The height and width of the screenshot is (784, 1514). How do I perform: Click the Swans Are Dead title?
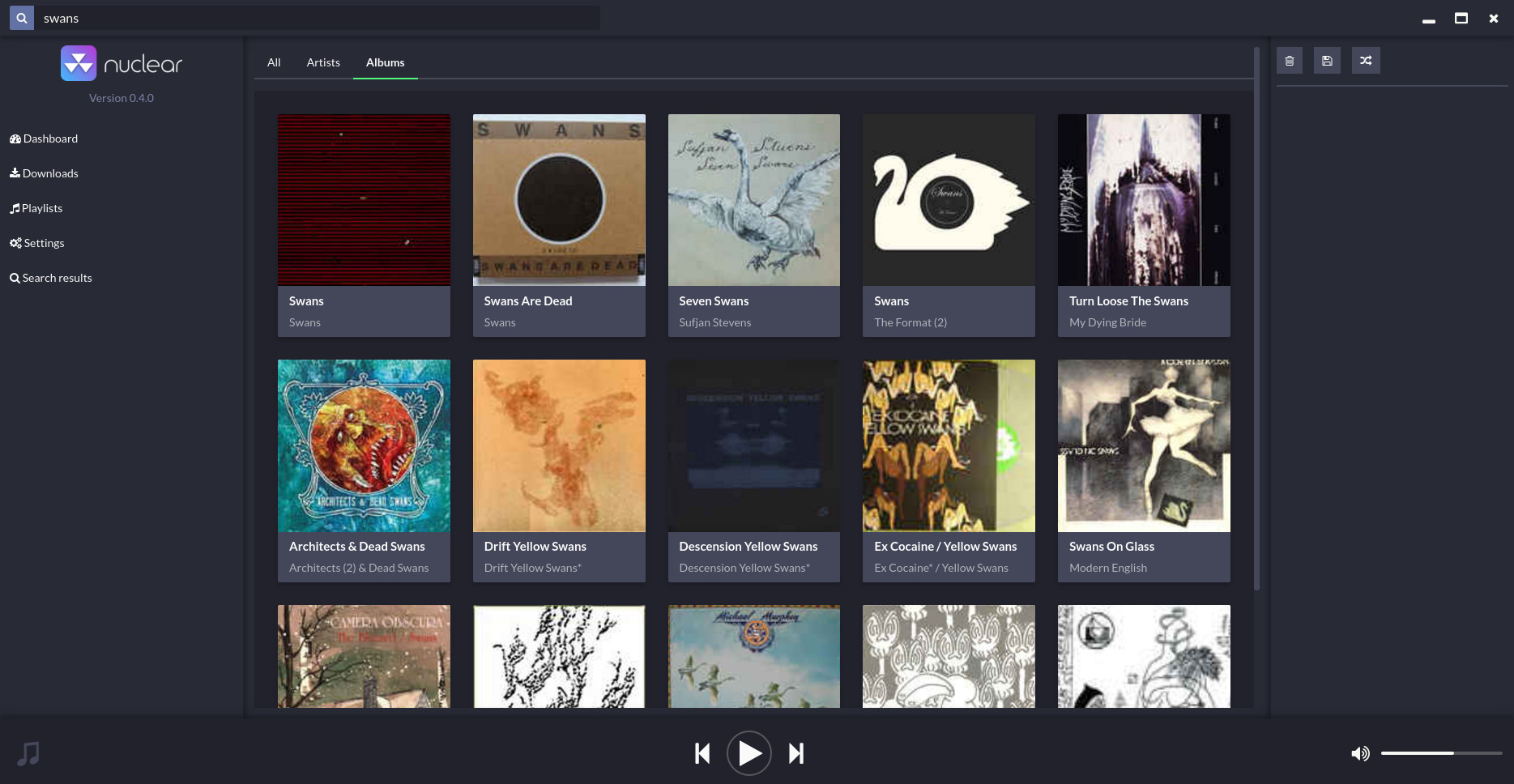(528, 301)
